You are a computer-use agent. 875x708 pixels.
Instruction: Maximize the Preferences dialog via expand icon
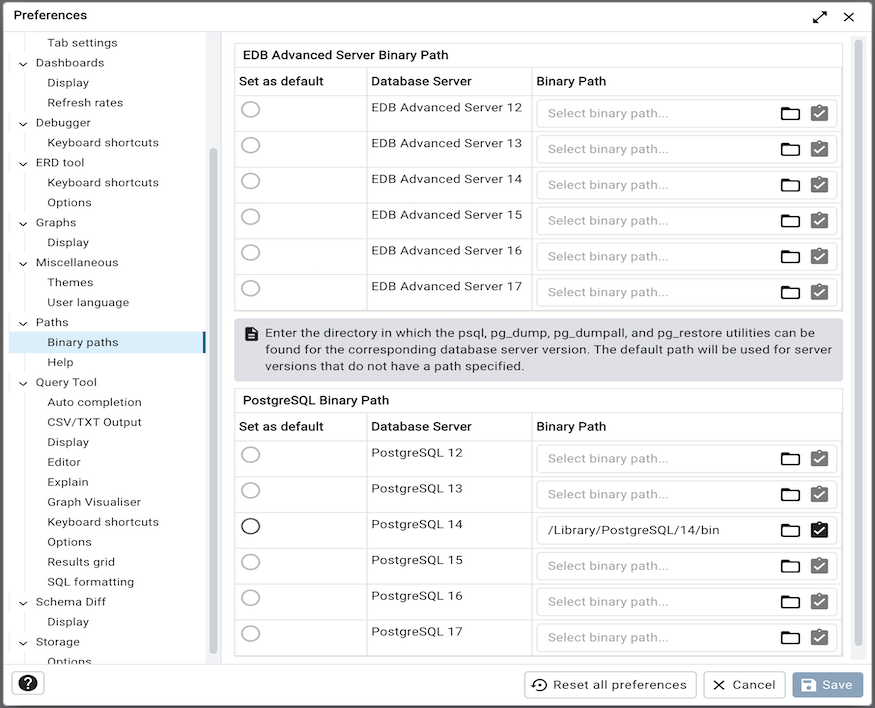point(819,16)
